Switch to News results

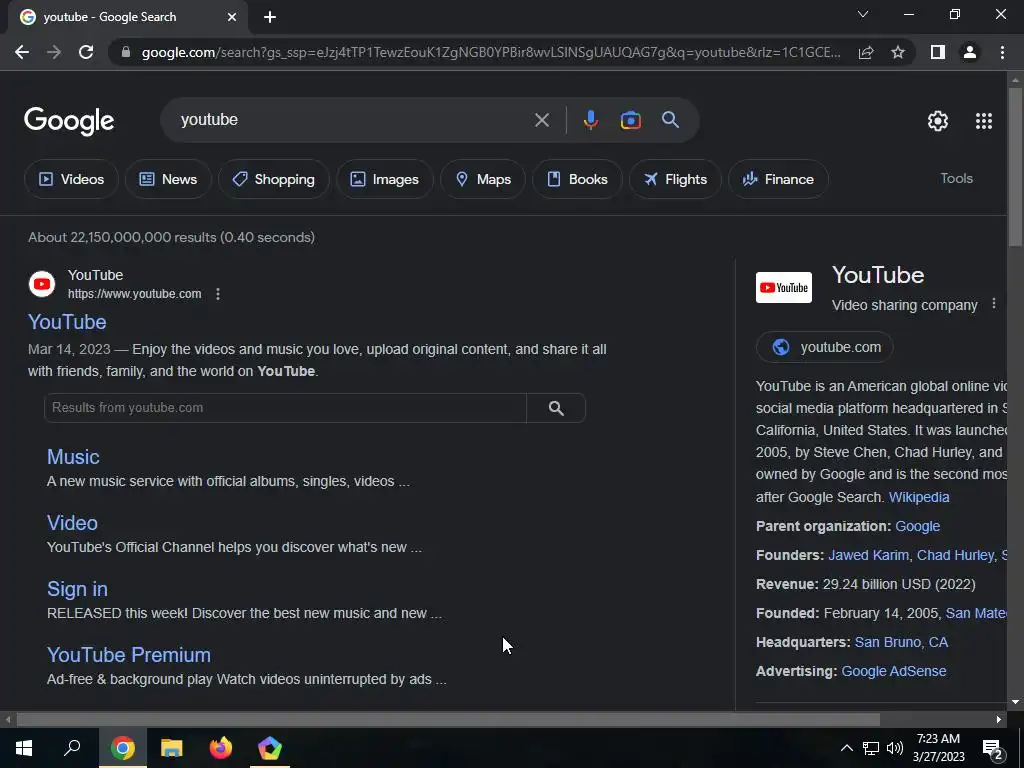coord(168,179)
